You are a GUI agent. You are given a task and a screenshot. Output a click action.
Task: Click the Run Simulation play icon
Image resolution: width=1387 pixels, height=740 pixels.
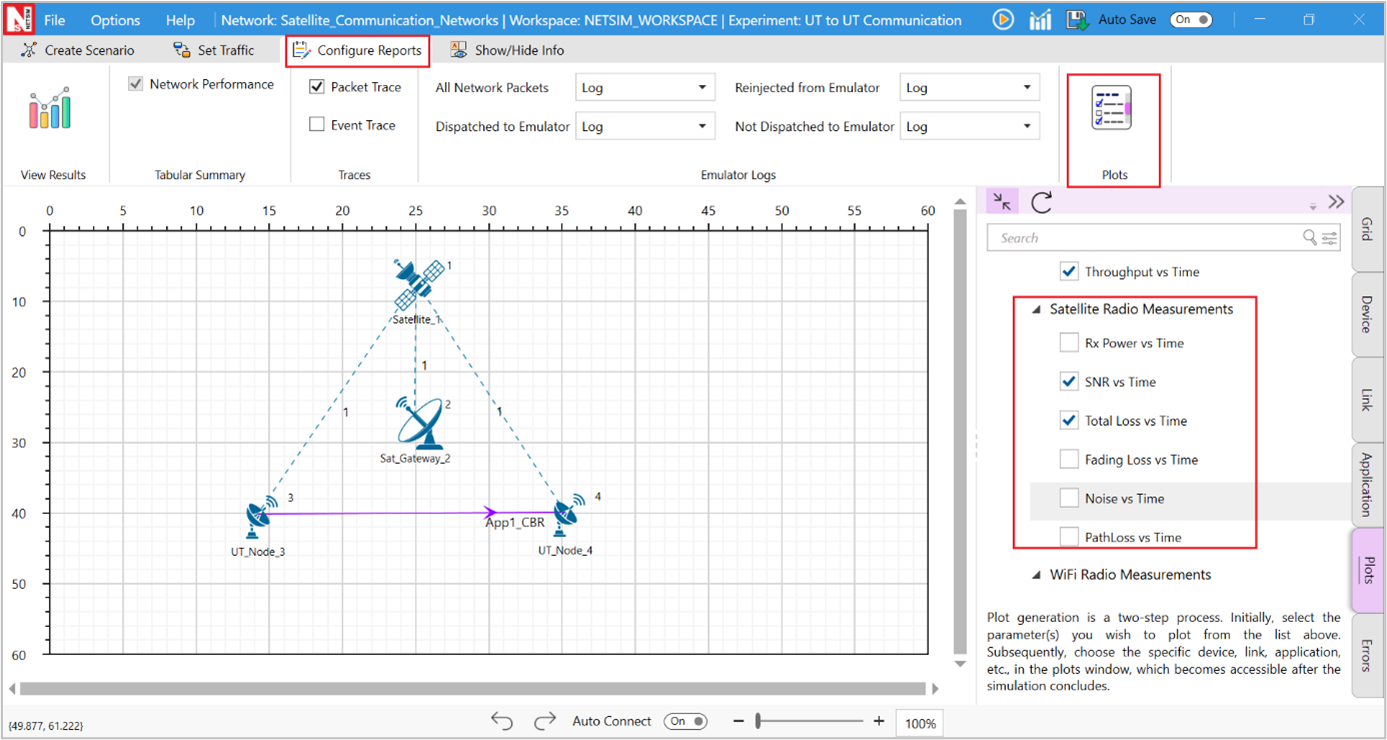click(1003, 20)
